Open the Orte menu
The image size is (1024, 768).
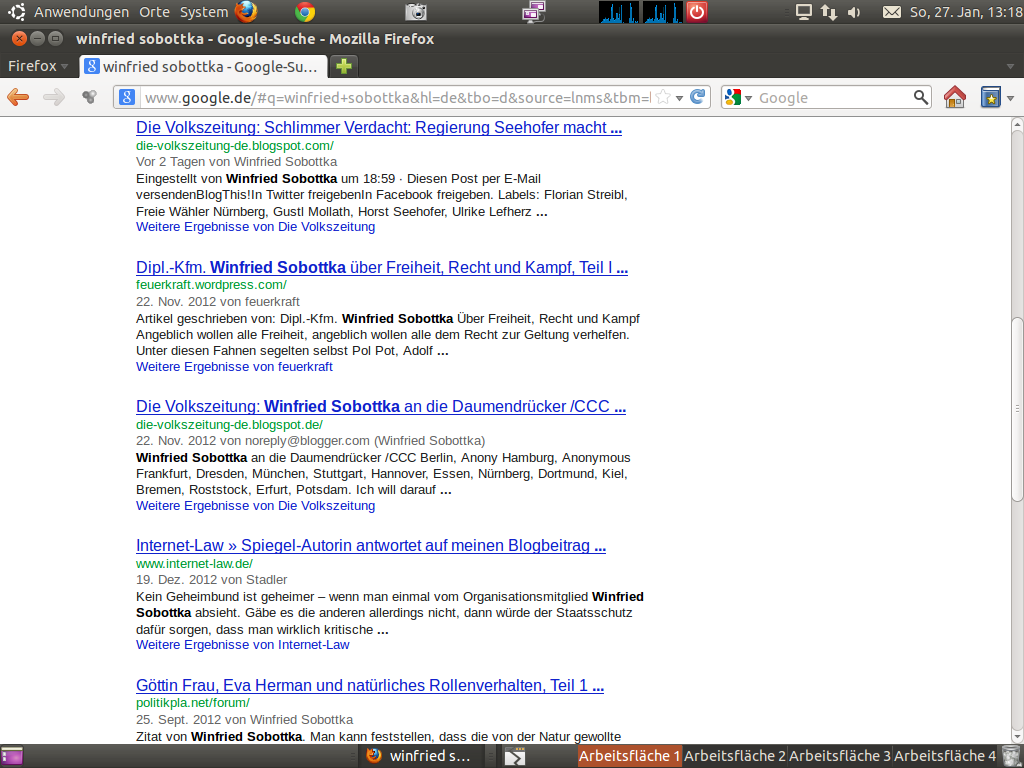pyautogui.click(x=154, y=12)
